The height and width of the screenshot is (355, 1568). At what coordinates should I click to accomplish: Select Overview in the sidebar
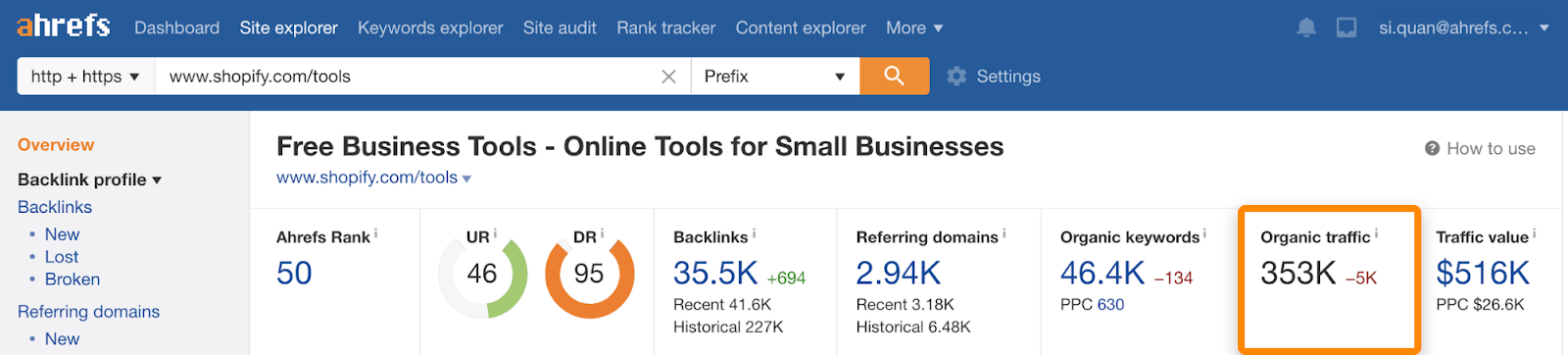click(56, 144)
